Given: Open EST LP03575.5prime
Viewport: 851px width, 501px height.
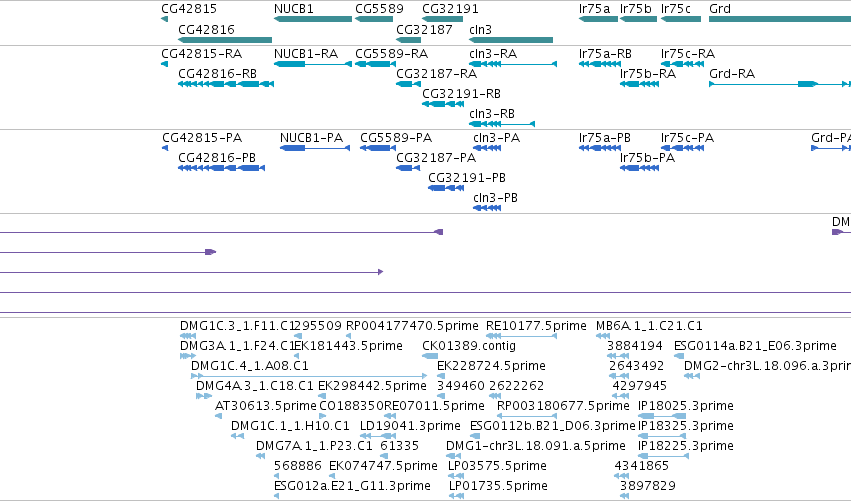Looking at the screenshot, I should 497,466.
